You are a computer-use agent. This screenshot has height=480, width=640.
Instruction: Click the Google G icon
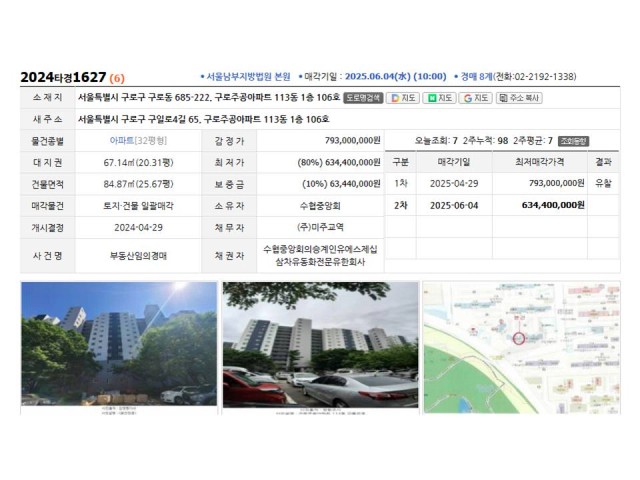[468, 98]
